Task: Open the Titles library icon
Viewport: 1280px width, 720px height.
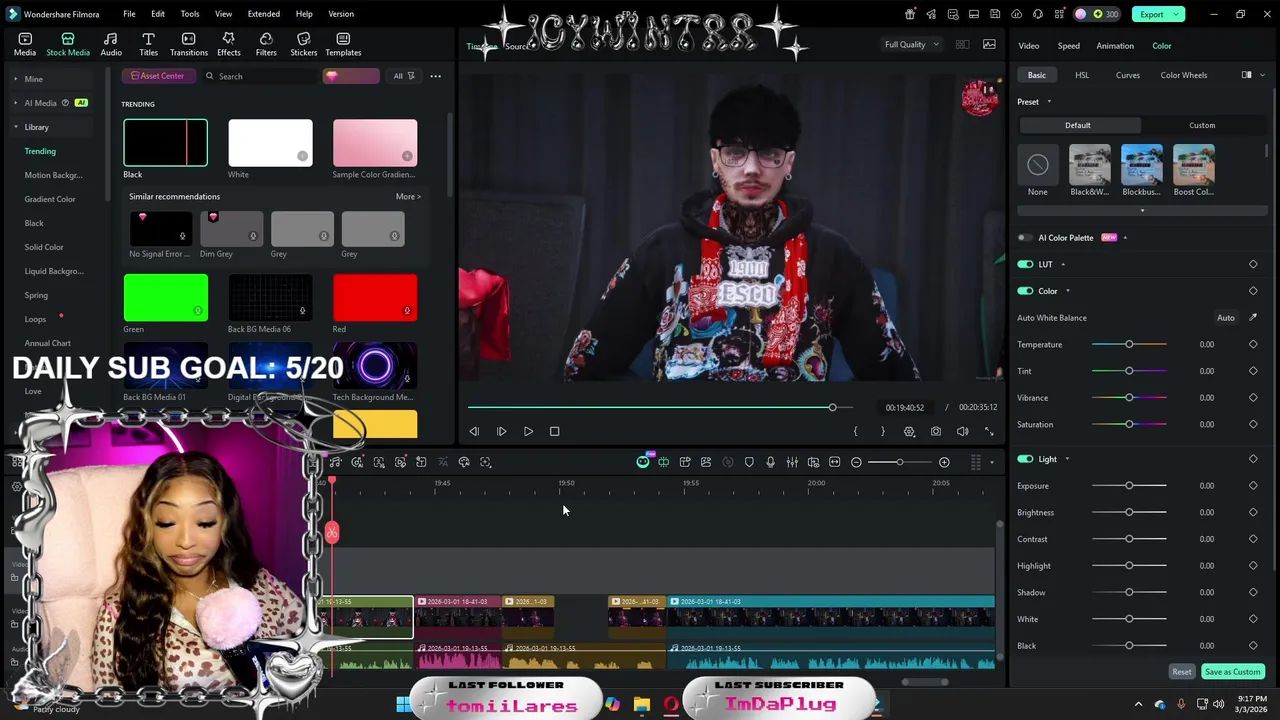Action: 148,39
